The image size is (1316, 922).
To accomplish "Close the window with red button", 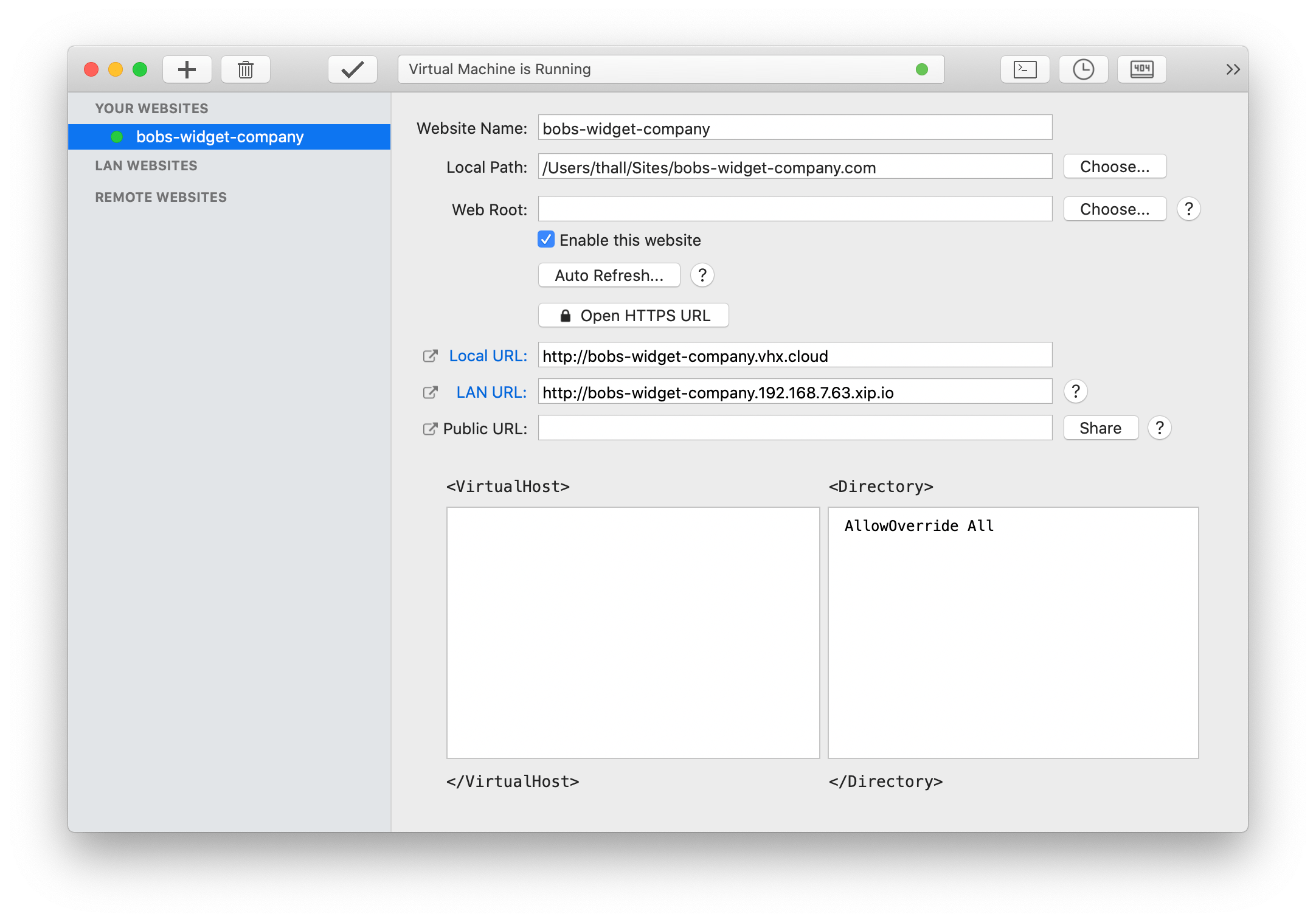I will pyautogui.click(x=91, y=69).
